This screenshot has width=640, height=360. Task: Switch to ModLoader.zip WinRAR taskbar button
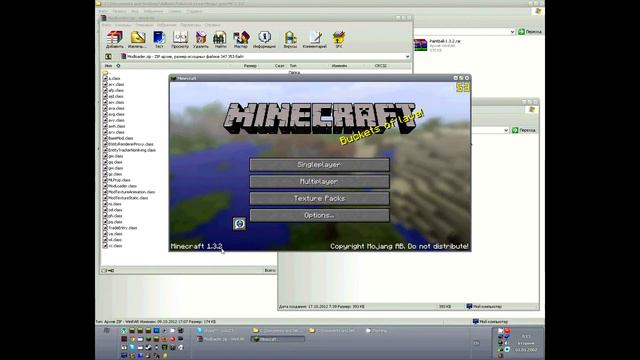222,339
